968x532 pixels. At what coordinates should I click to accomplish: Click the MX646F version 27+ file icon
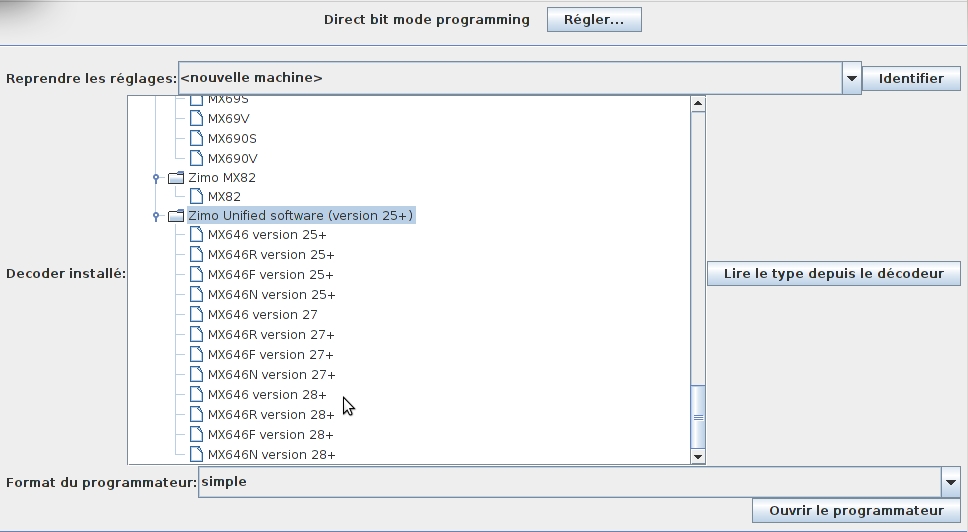coord(196,354)
